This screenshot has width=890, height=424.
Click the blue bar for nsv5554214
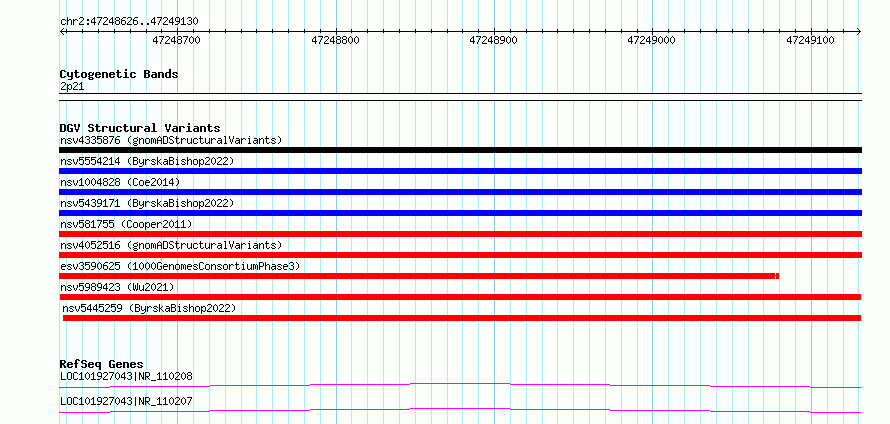[x=460, y=171]
